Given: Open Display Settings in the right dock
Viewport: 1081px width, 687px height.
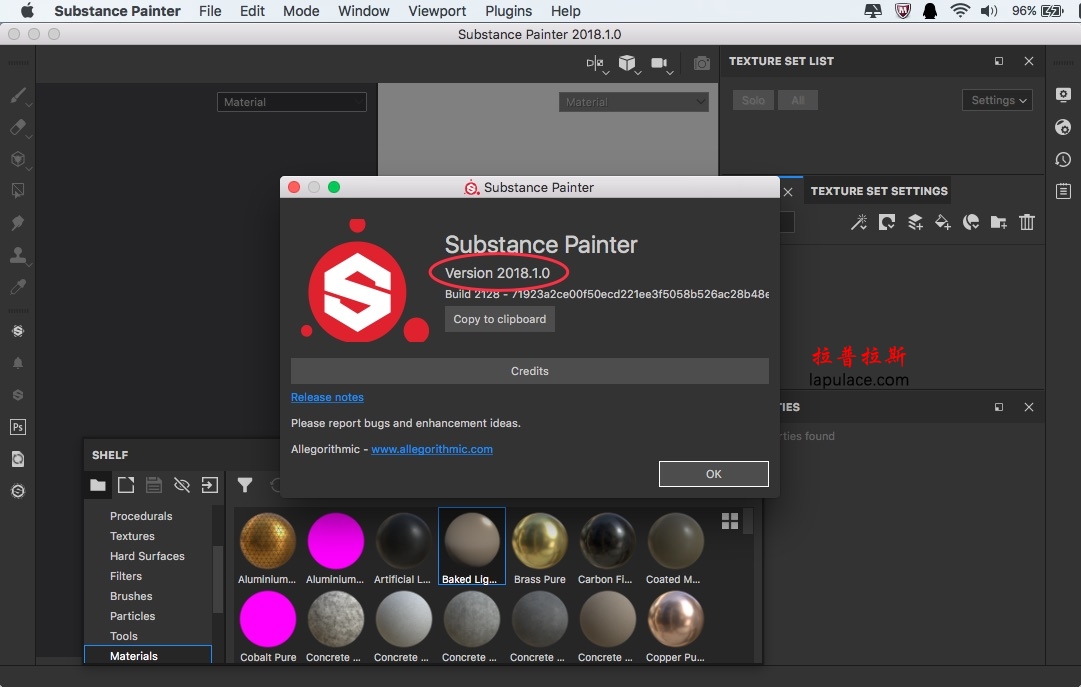Looking at the screenshot, I should 1063,95.
